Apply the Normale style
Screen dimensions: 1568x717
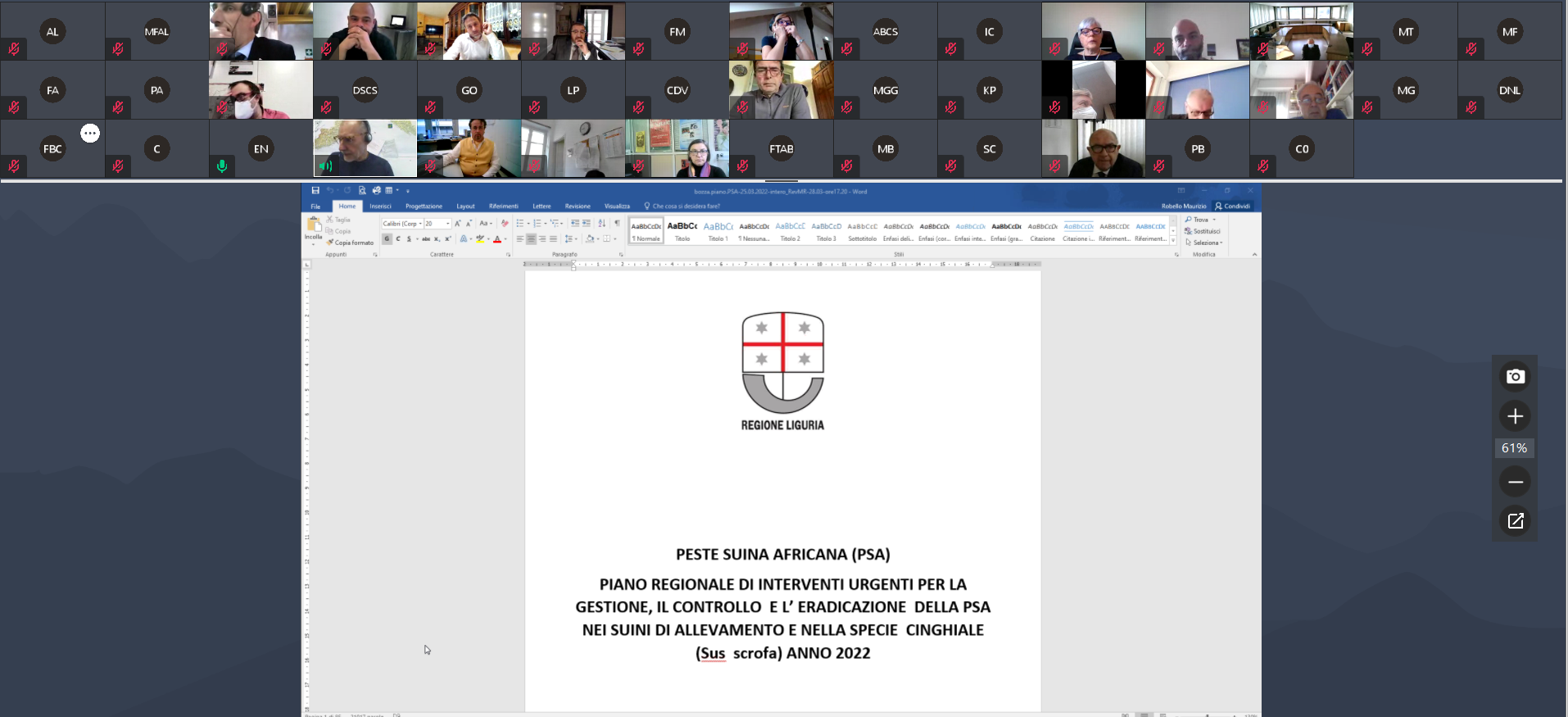[x=646, y=231]
